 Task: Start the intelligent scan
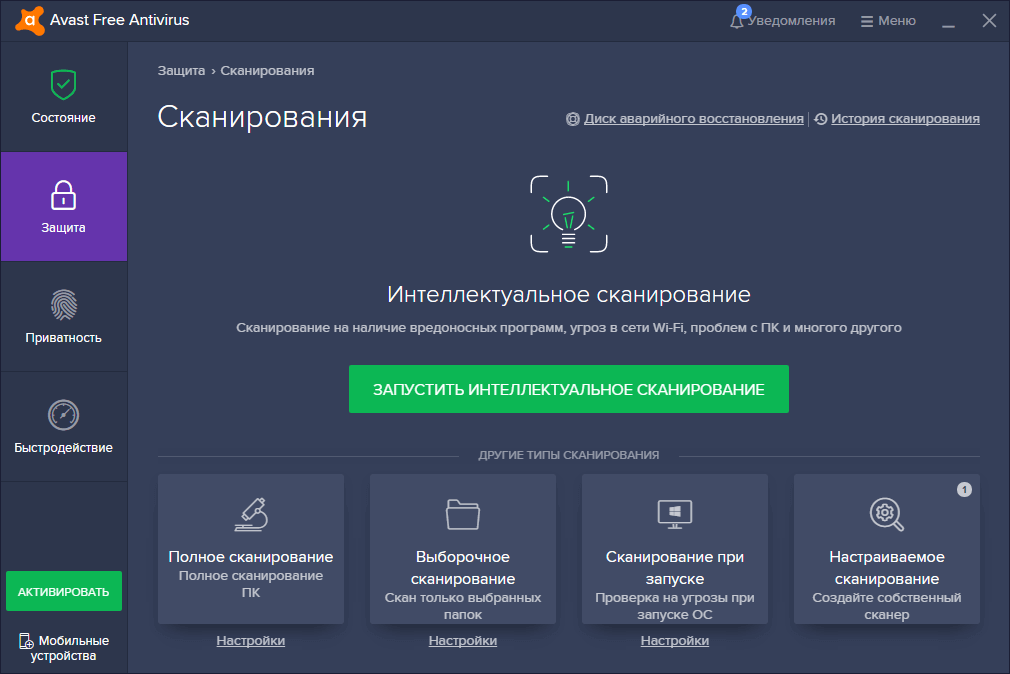tap(568, 389)
